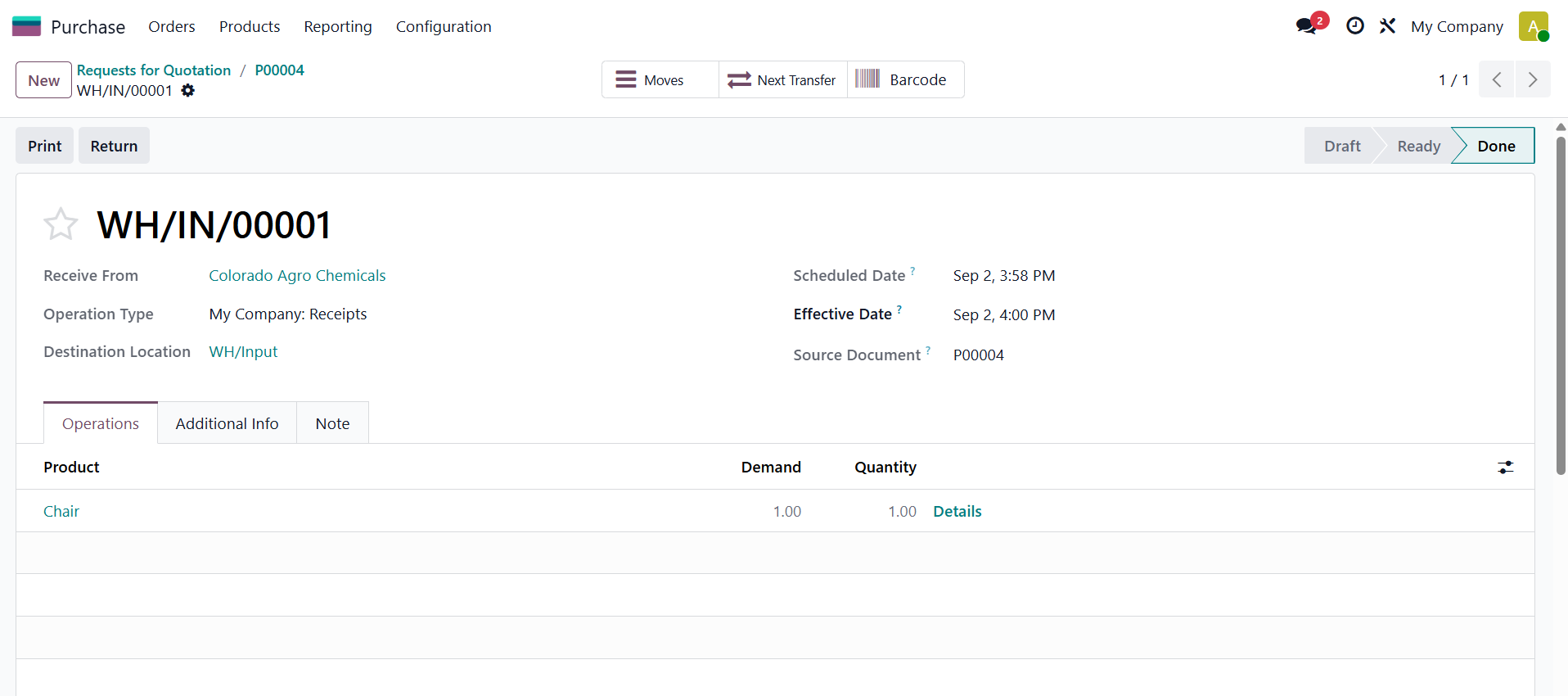Open the user avatar menu
This screenshot has height=696, width=1568.
[1534, 26]
